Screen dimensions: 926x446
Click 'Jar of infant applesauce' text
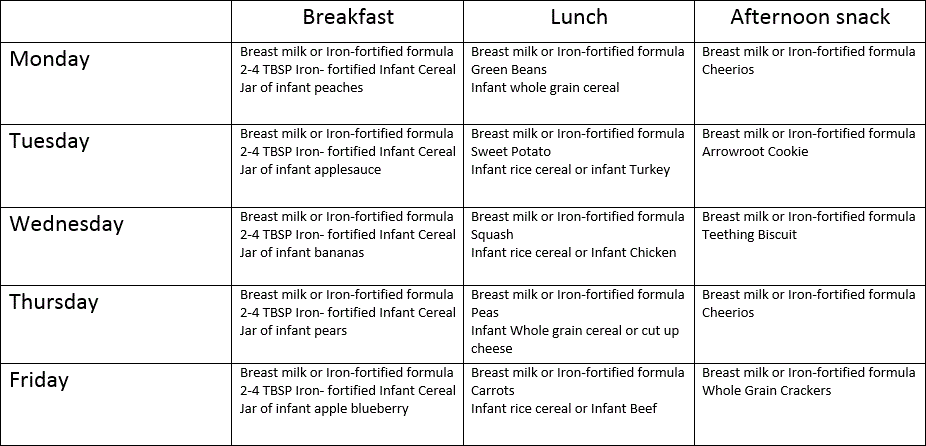pos(310,170)
